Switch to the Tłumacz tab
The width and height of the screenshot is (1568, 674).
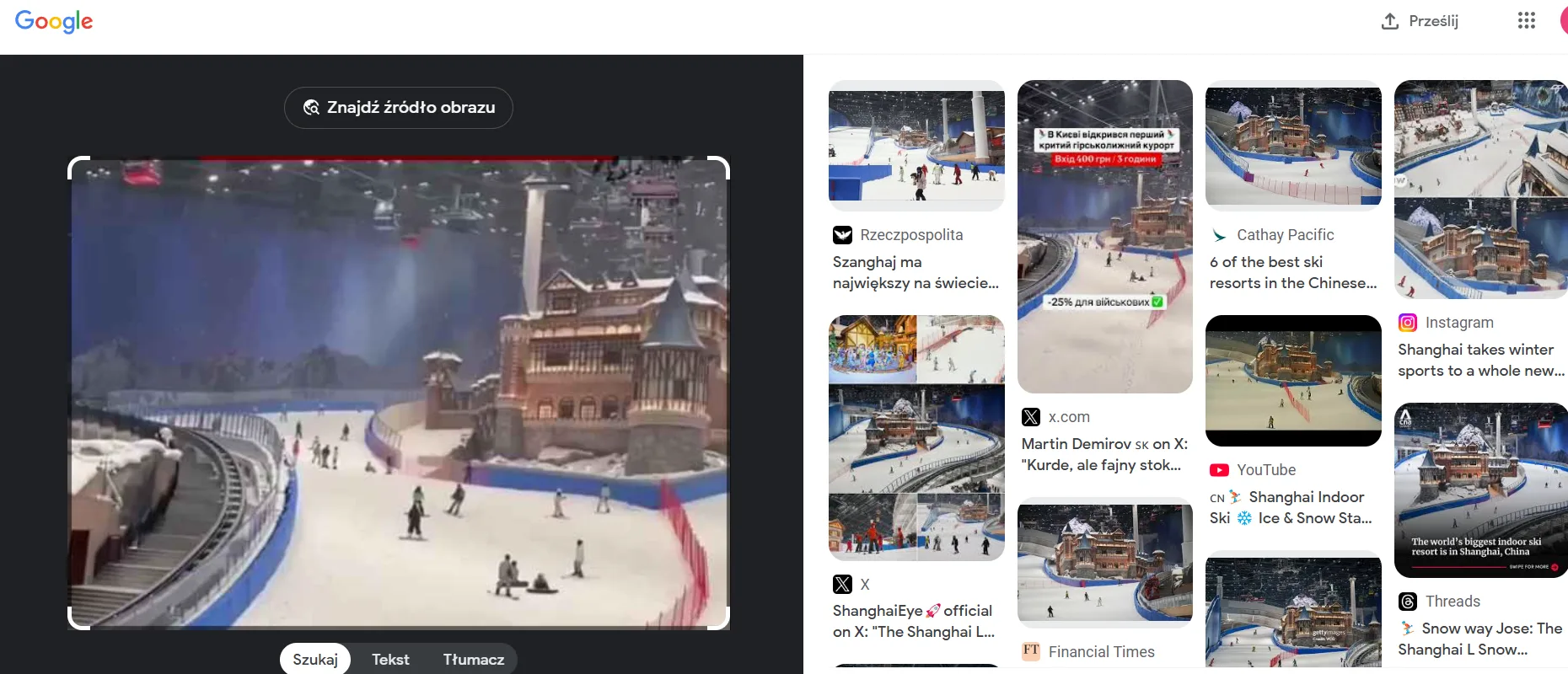(473, 660)
